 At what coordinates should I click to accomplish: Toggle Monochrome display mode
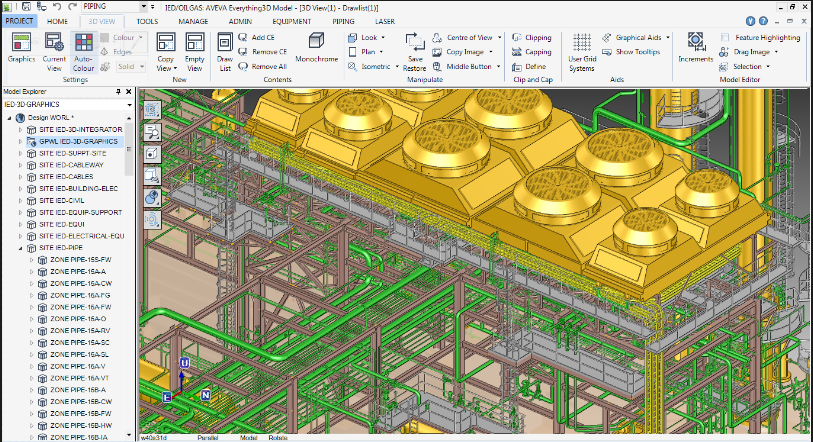(316, 48)
